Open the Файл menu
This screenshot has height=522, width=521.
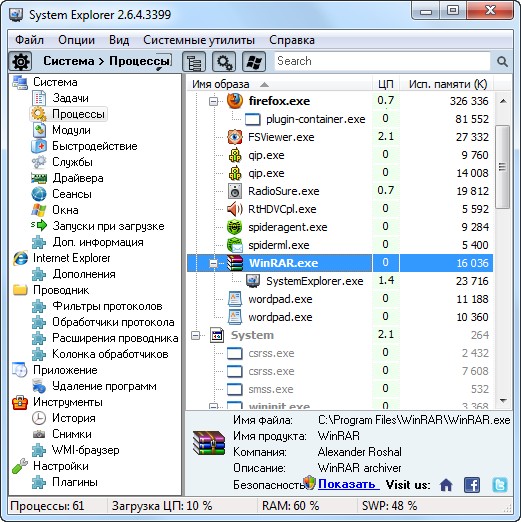29,40
